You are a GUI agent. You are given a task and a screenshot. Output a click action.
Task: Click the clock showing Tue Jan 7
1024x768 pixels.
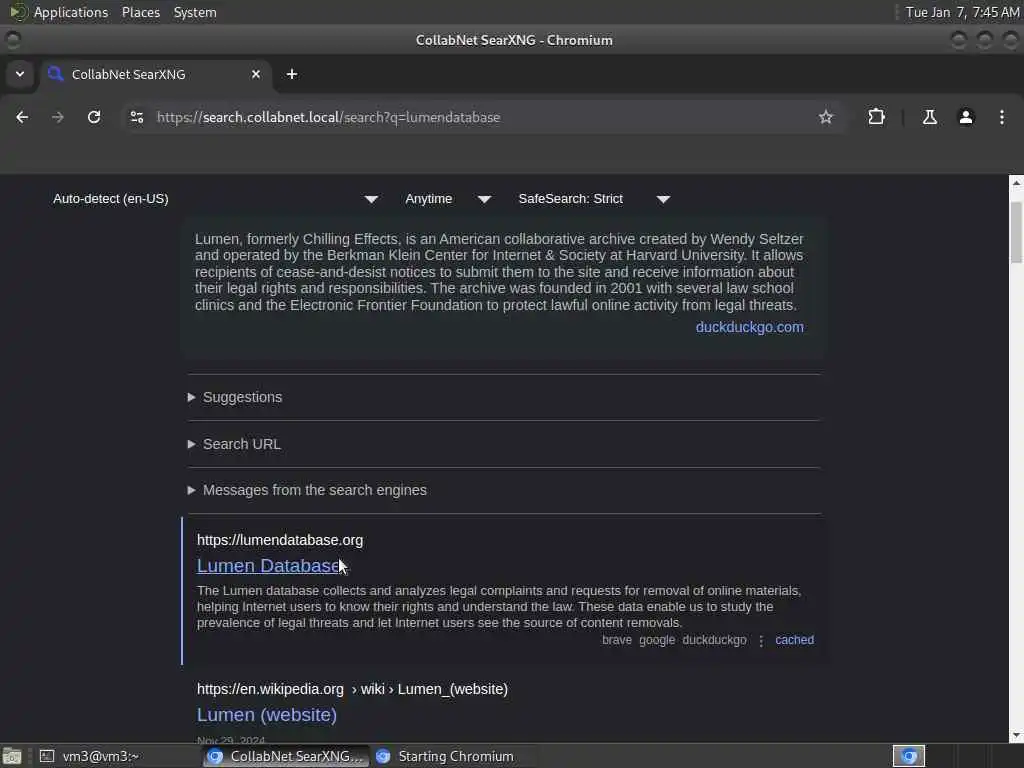(962, 12)
